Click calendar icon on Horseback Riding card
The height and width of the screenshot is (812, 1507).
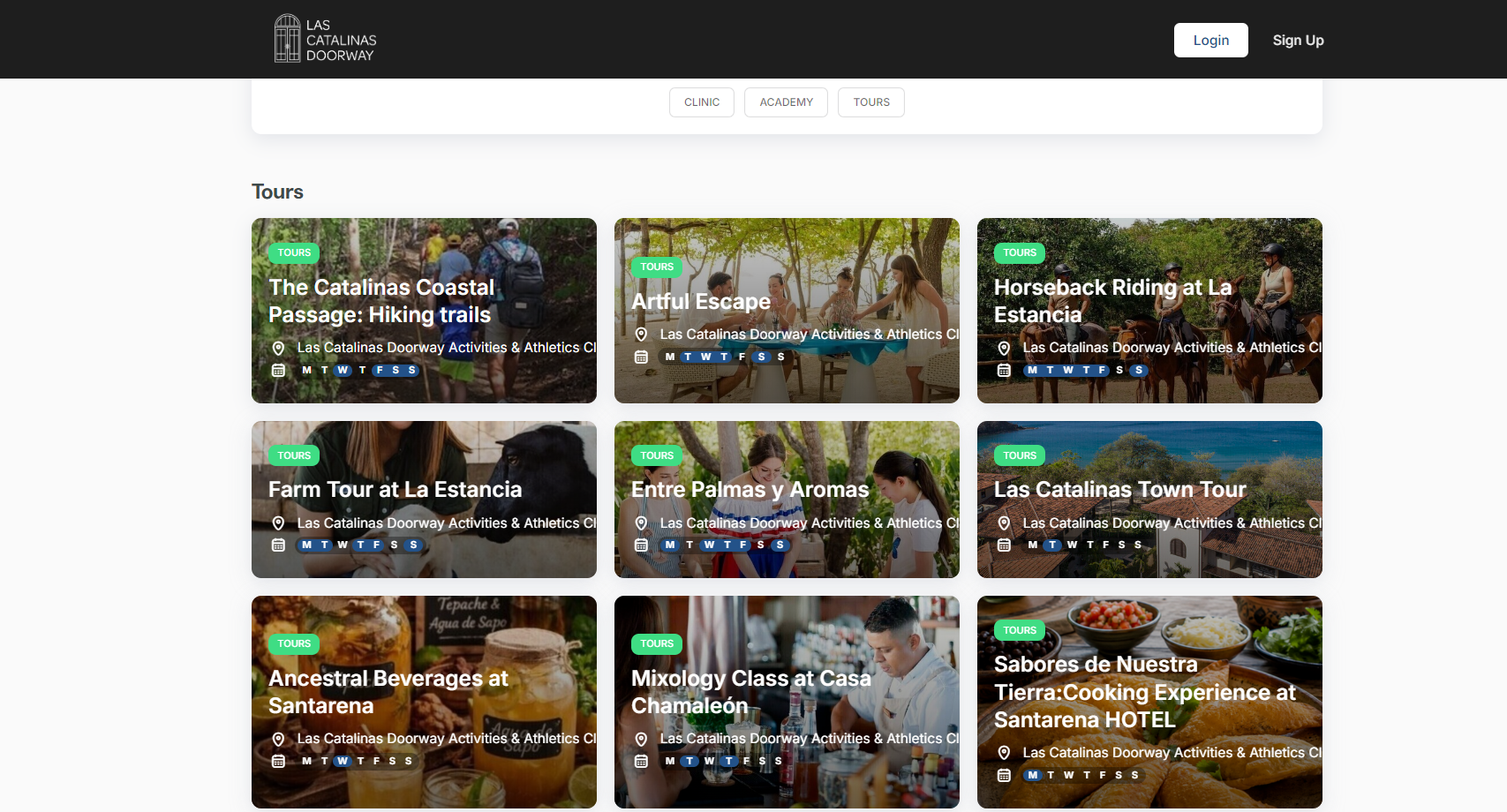pyautogui.click(x=1004, y=370)
